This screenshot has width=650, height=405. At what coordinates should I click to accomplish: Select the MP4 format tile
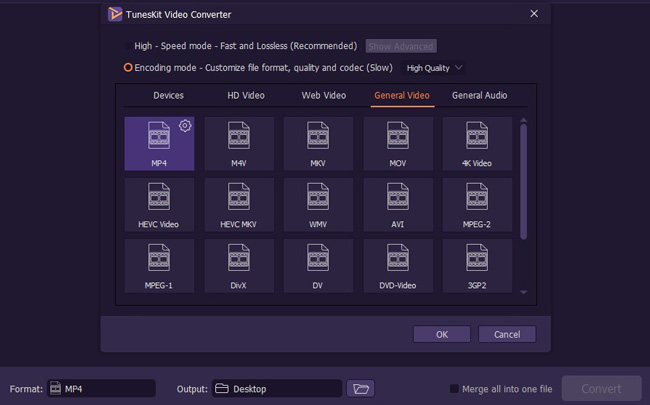[x=159, y=143]
